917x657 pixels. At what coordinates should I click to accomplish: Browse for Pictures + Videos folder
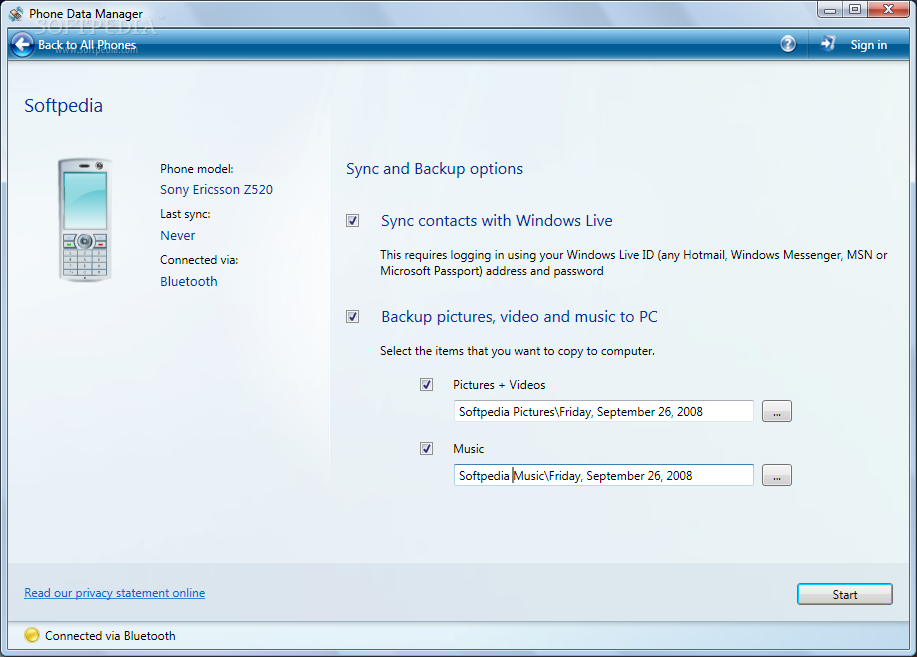point(777,411)
